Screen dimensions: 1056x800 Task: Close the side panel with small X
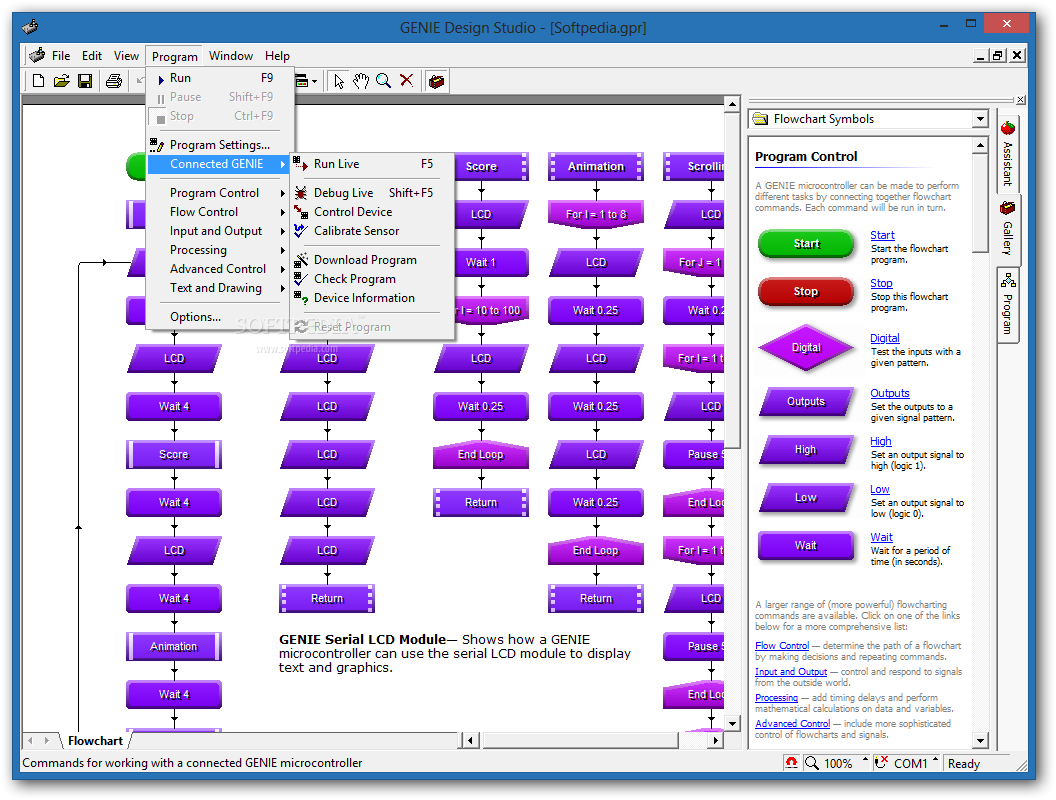tap(1021, 100)
